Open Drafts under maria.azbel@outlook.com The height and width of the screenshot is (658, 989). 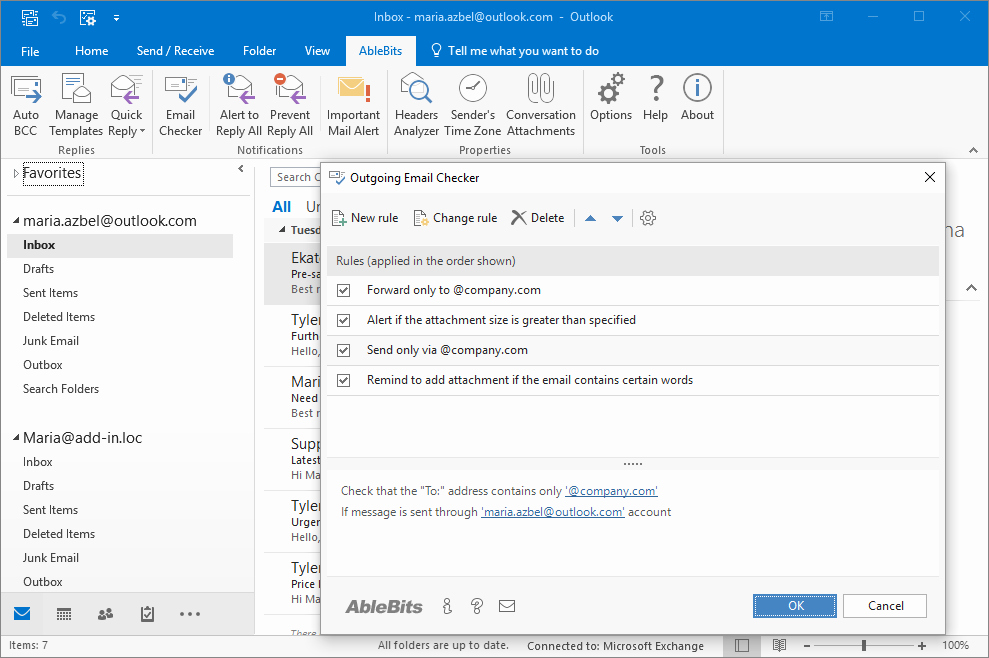pos(38,269)
